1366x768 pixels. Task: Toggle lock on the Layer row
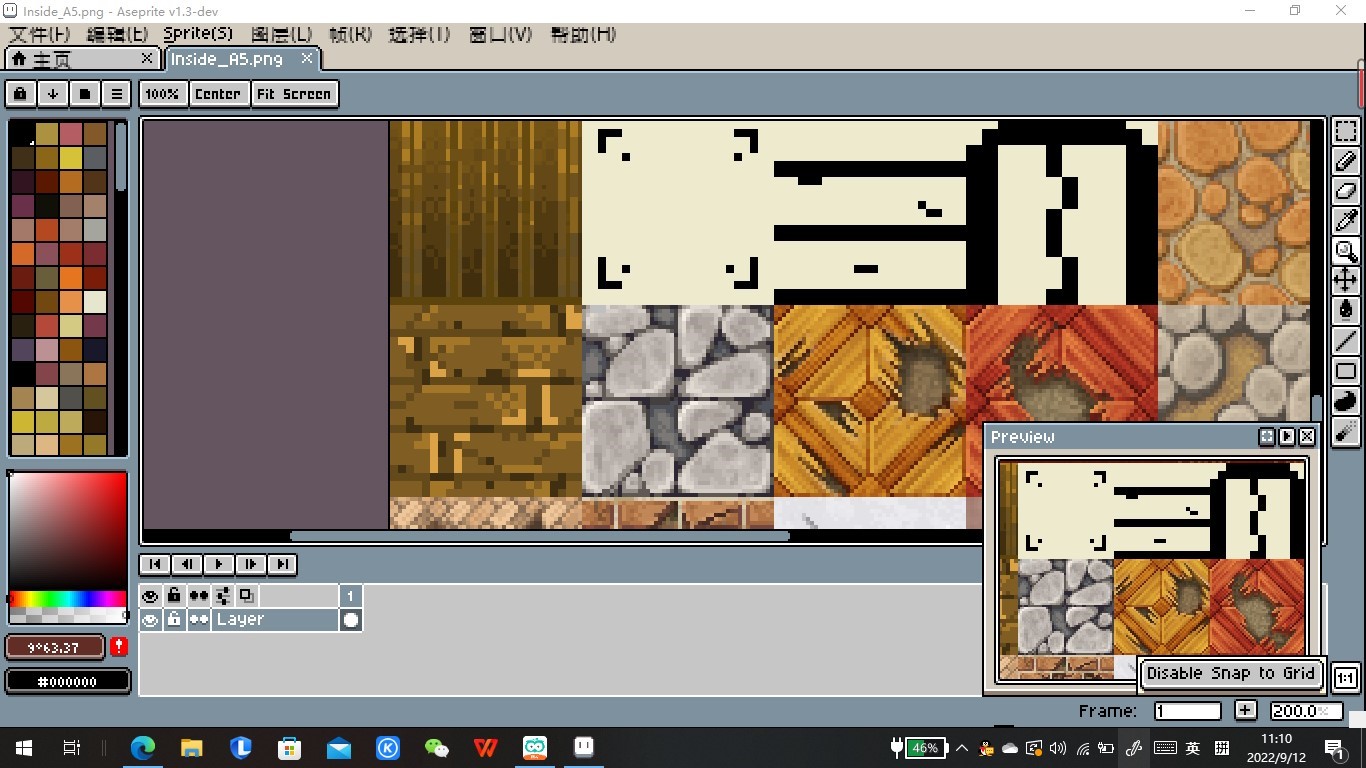[x=174, y=620]
